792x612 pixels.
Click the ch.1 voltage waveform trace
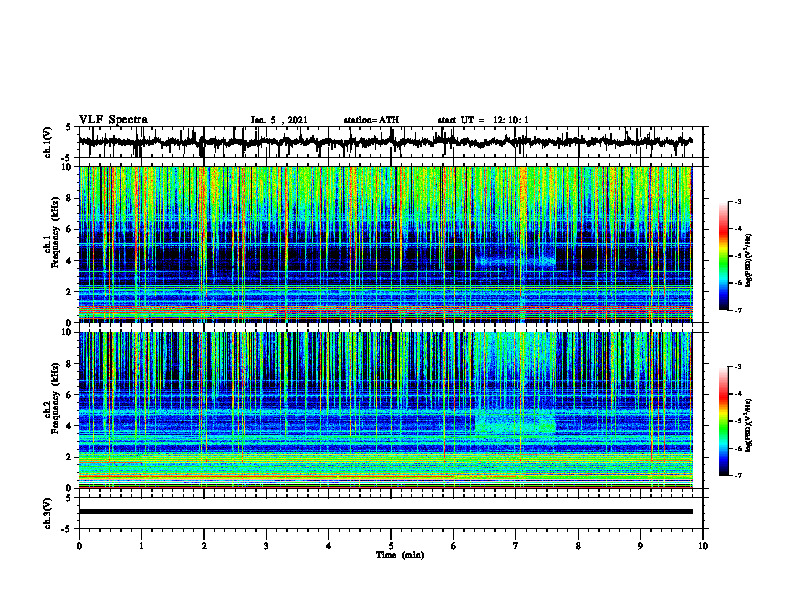[385, 142]
